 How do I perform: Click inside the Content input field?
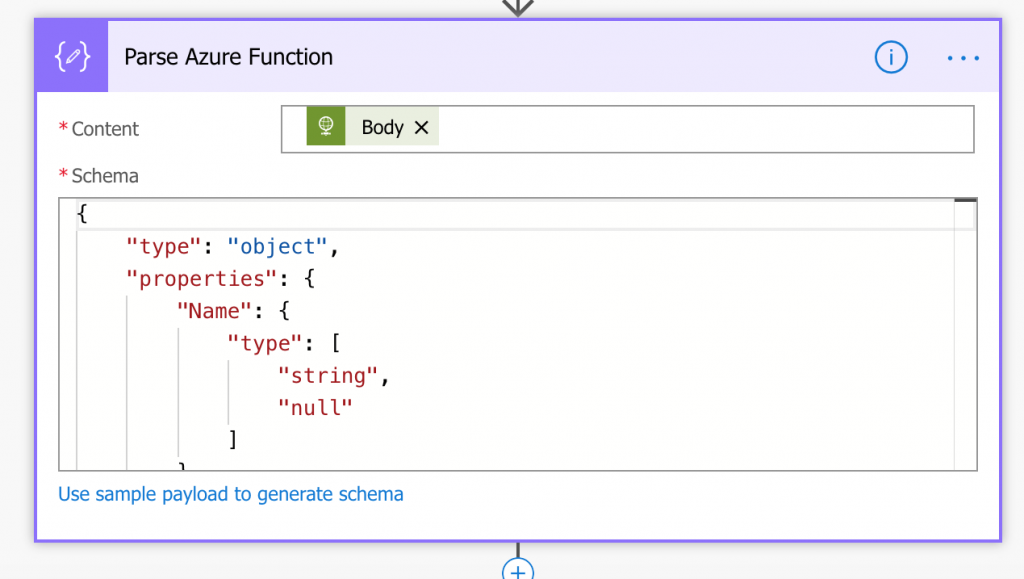click(x=628, y=129)
